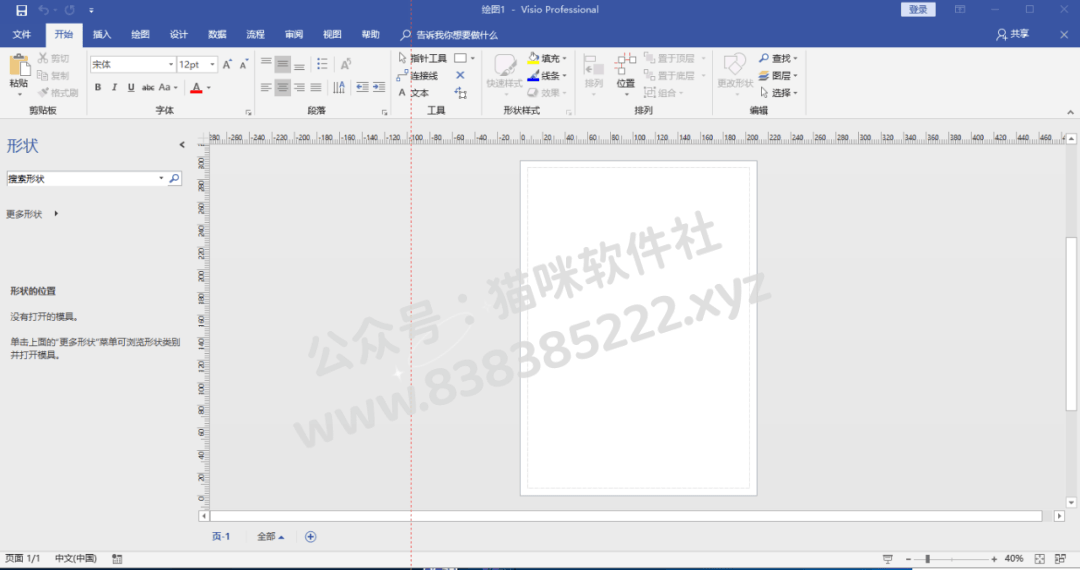Select the Text Block rotate tool icon
Image resolution: width=1080 pixels, height=570 pixels.
pos(460,92)
